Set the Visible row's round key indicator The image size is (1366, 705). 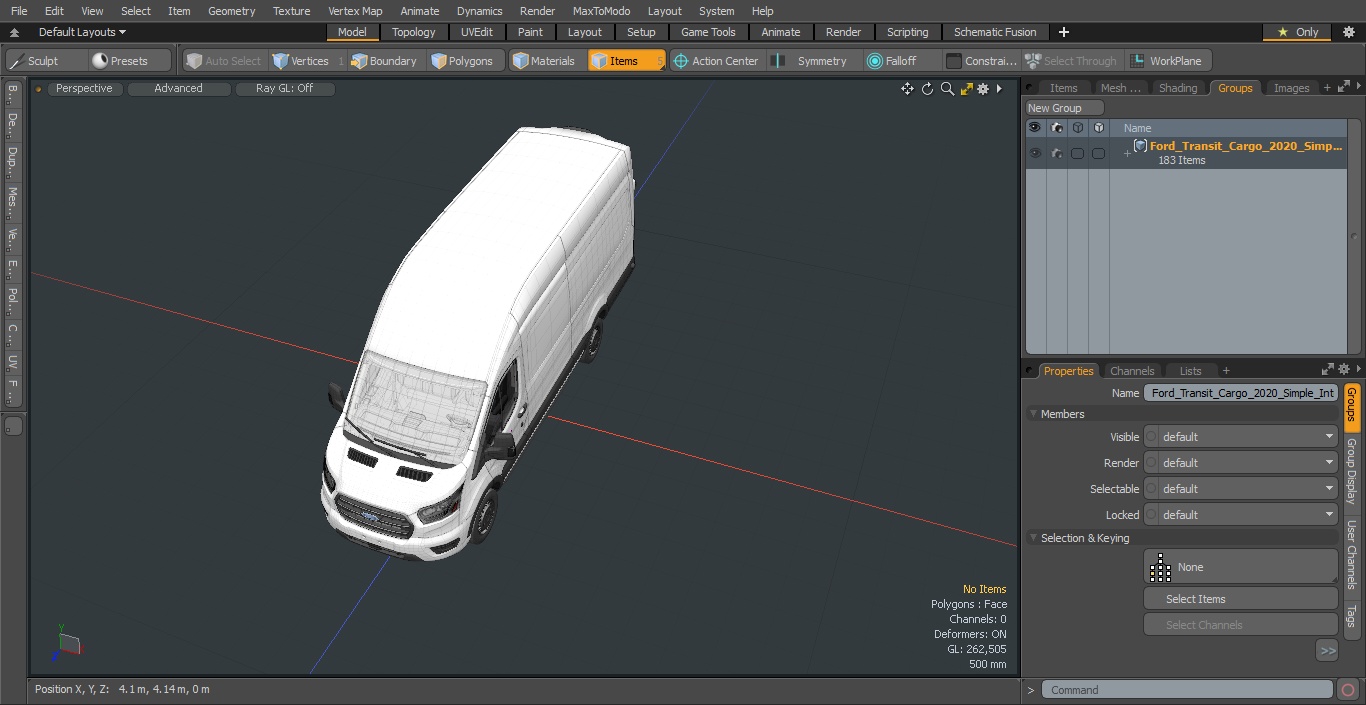point(1151,437)
